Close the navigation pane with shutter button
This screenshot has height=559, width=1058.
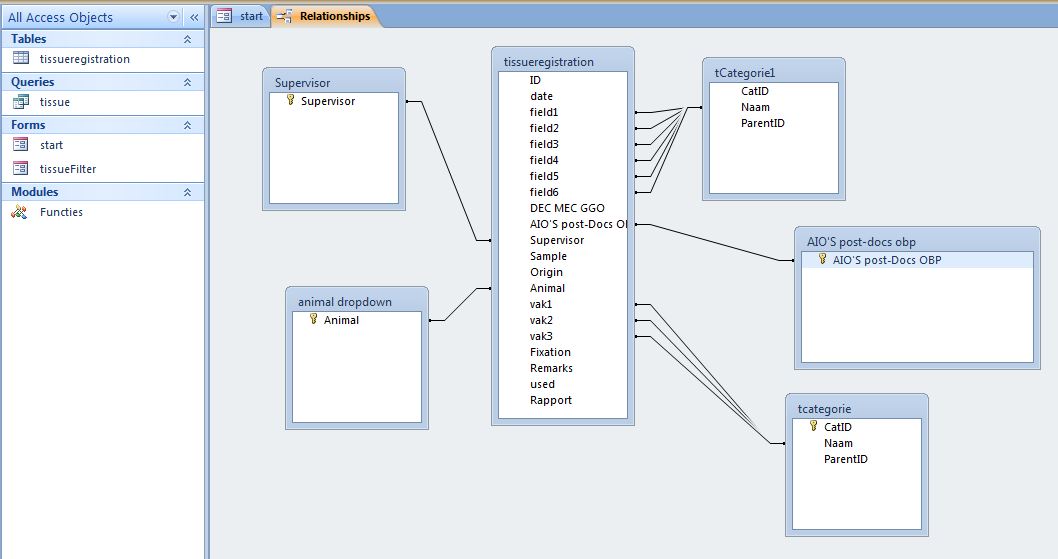pos(194,17)
